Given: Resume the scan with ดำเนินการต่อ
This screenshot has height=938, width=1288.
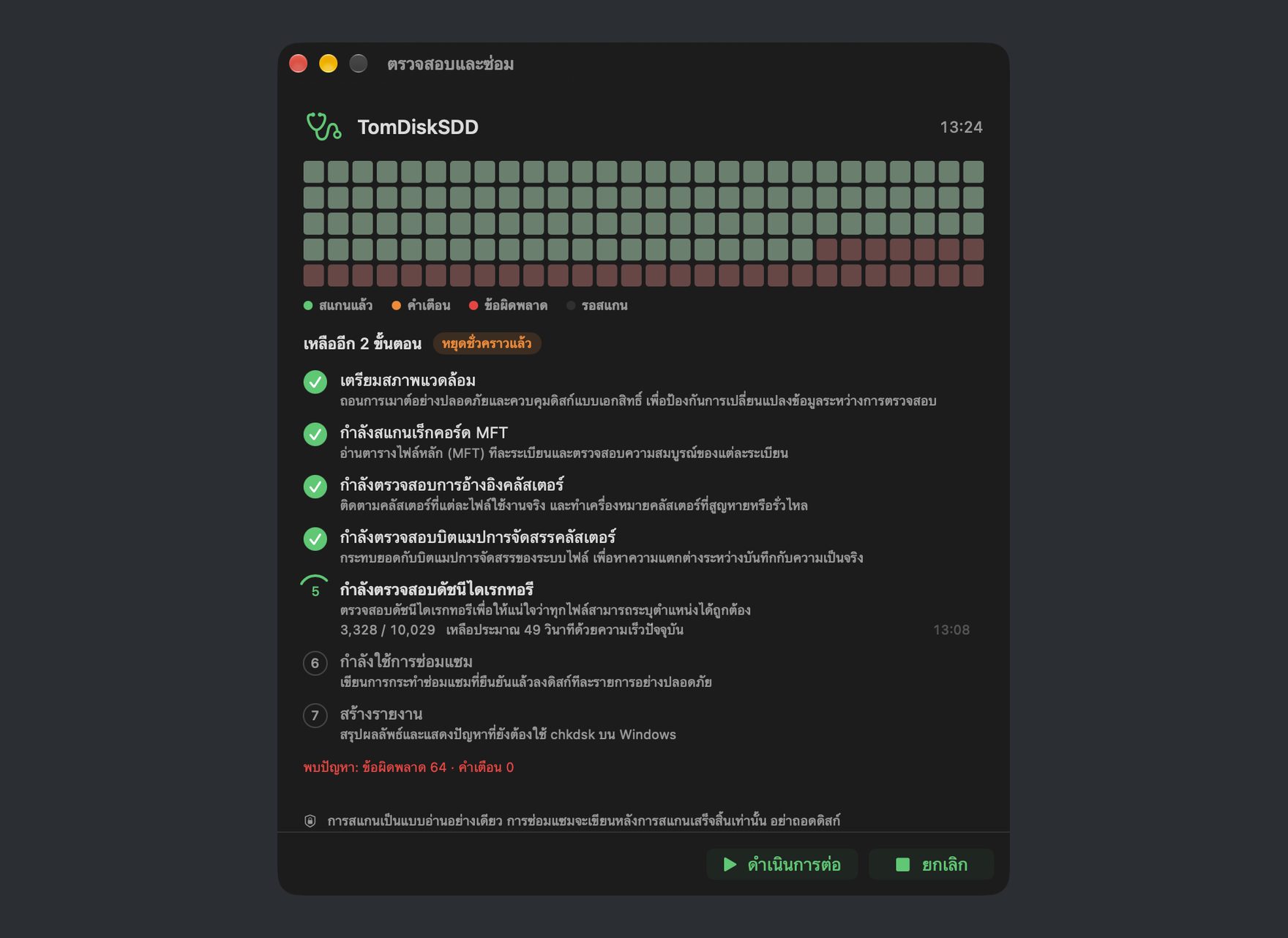Looking at the screenshot, I should pos(782,865).
